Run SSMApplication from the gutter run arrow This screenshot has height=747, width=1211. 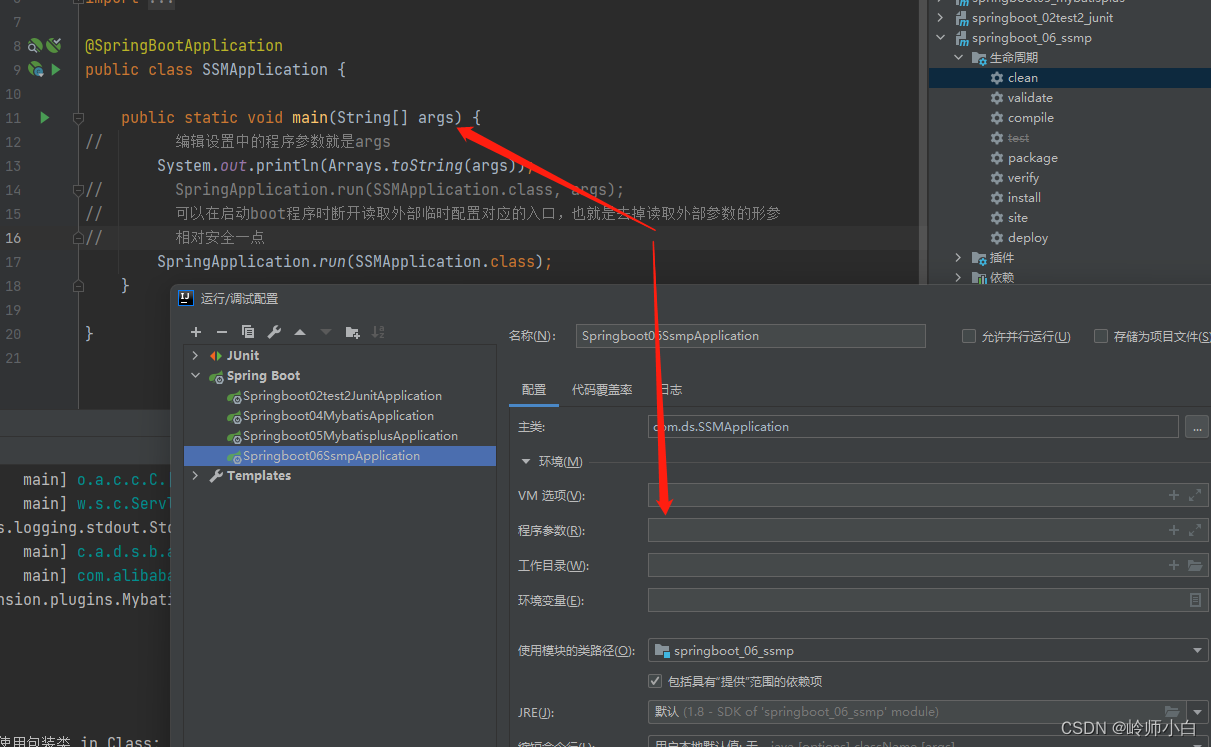tap(44, 117)
